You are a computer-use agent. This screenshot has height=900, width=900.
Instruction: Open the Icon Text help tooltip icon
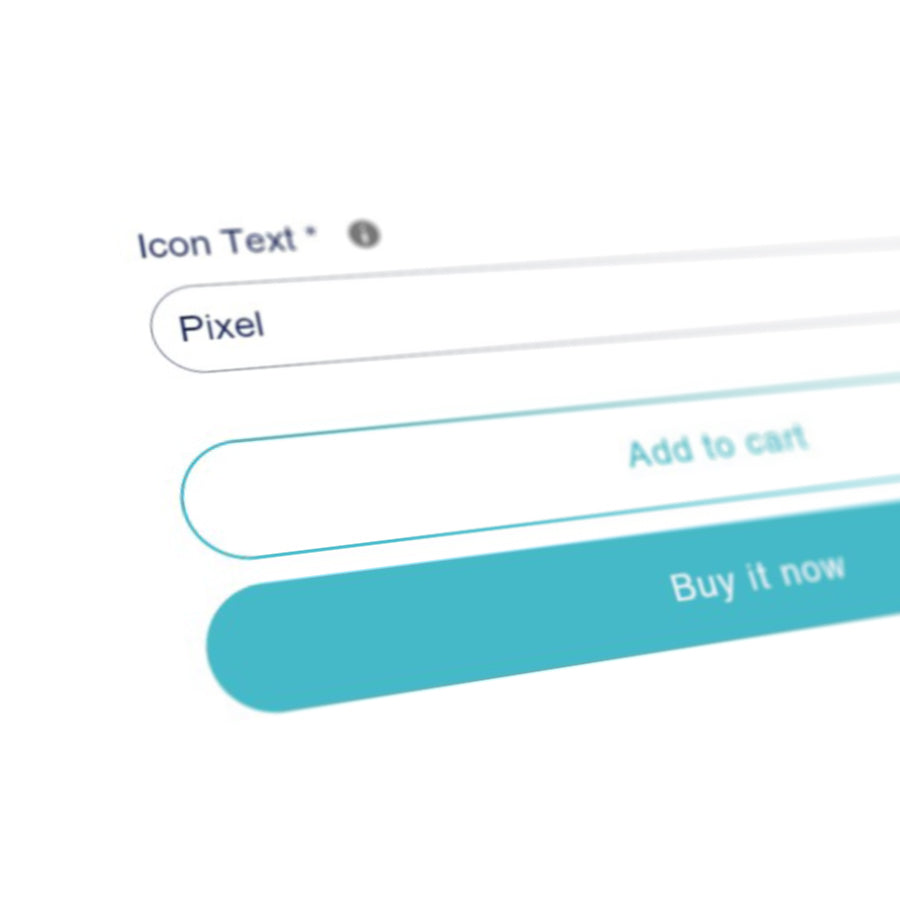point(364,234)
